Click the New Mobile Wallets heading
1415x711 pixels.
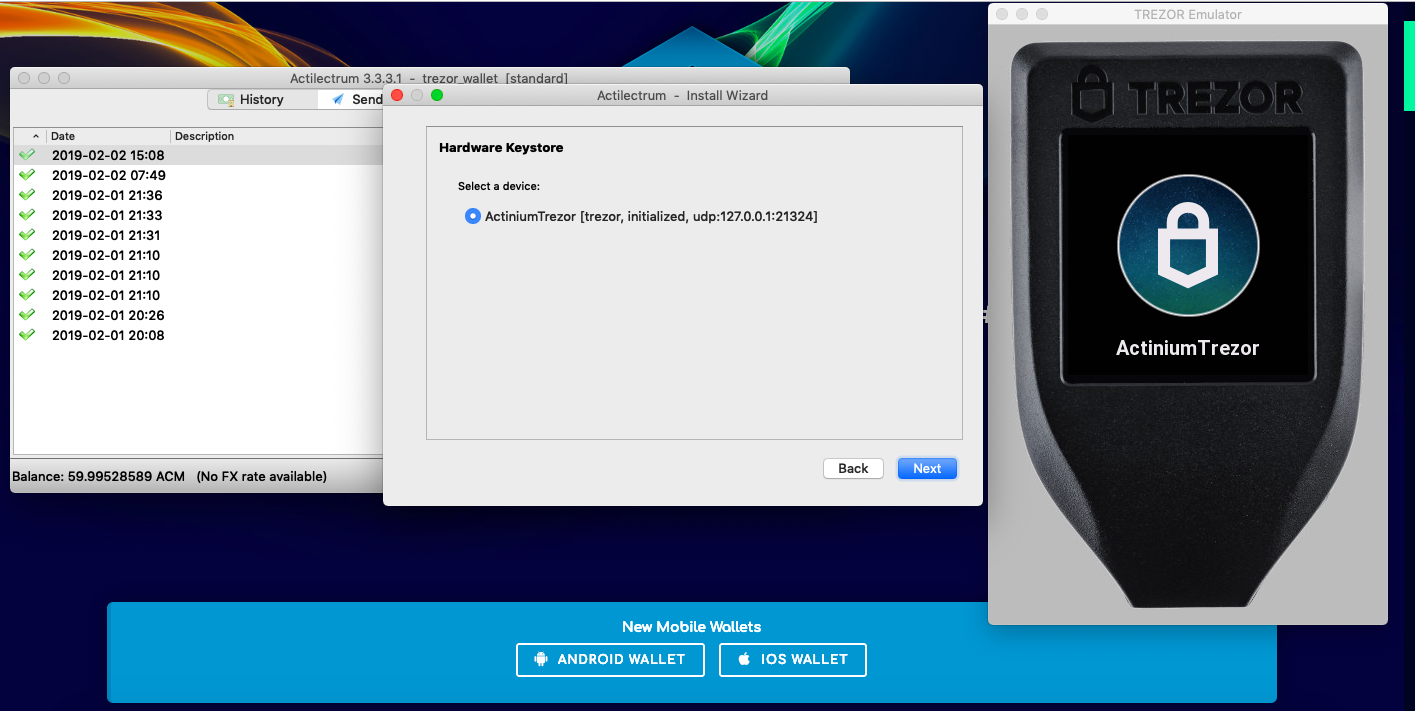point(691,627)
